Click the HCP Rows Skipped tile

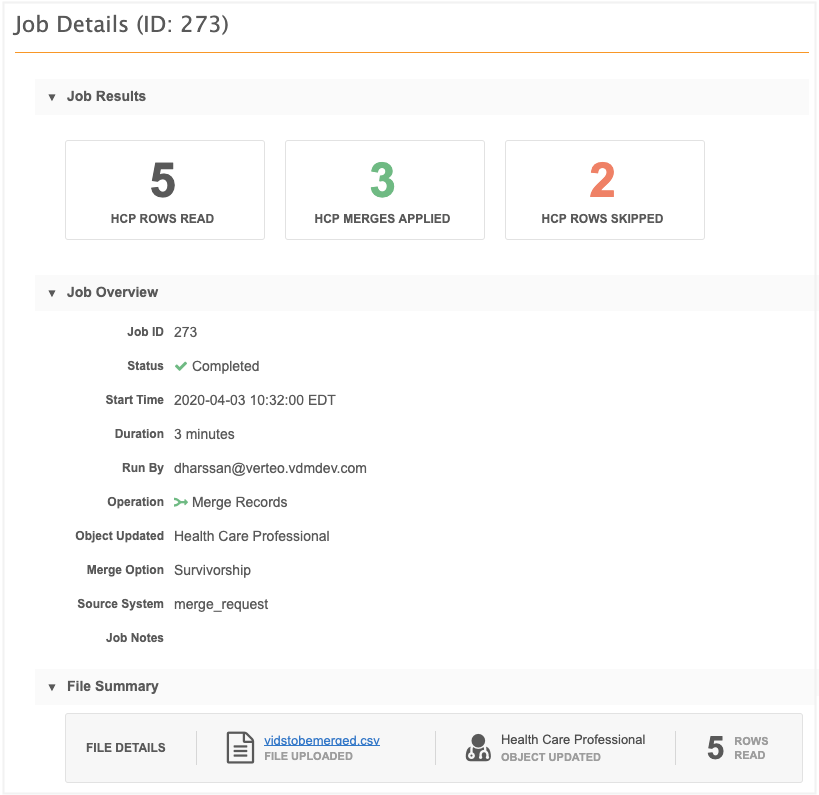pyautogui.click(x=605, y=190)
